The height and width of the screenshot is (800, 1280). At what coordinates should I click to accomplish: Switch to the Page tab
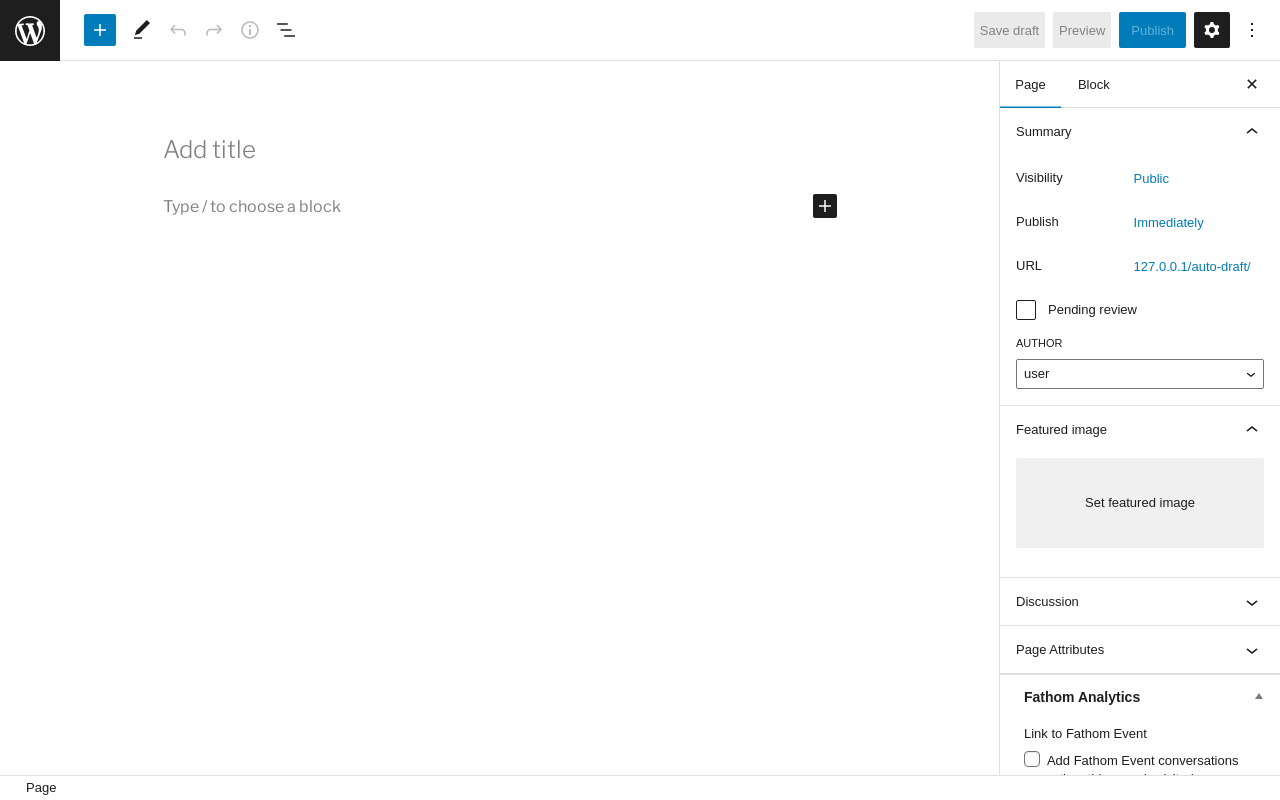[1030, 84]
